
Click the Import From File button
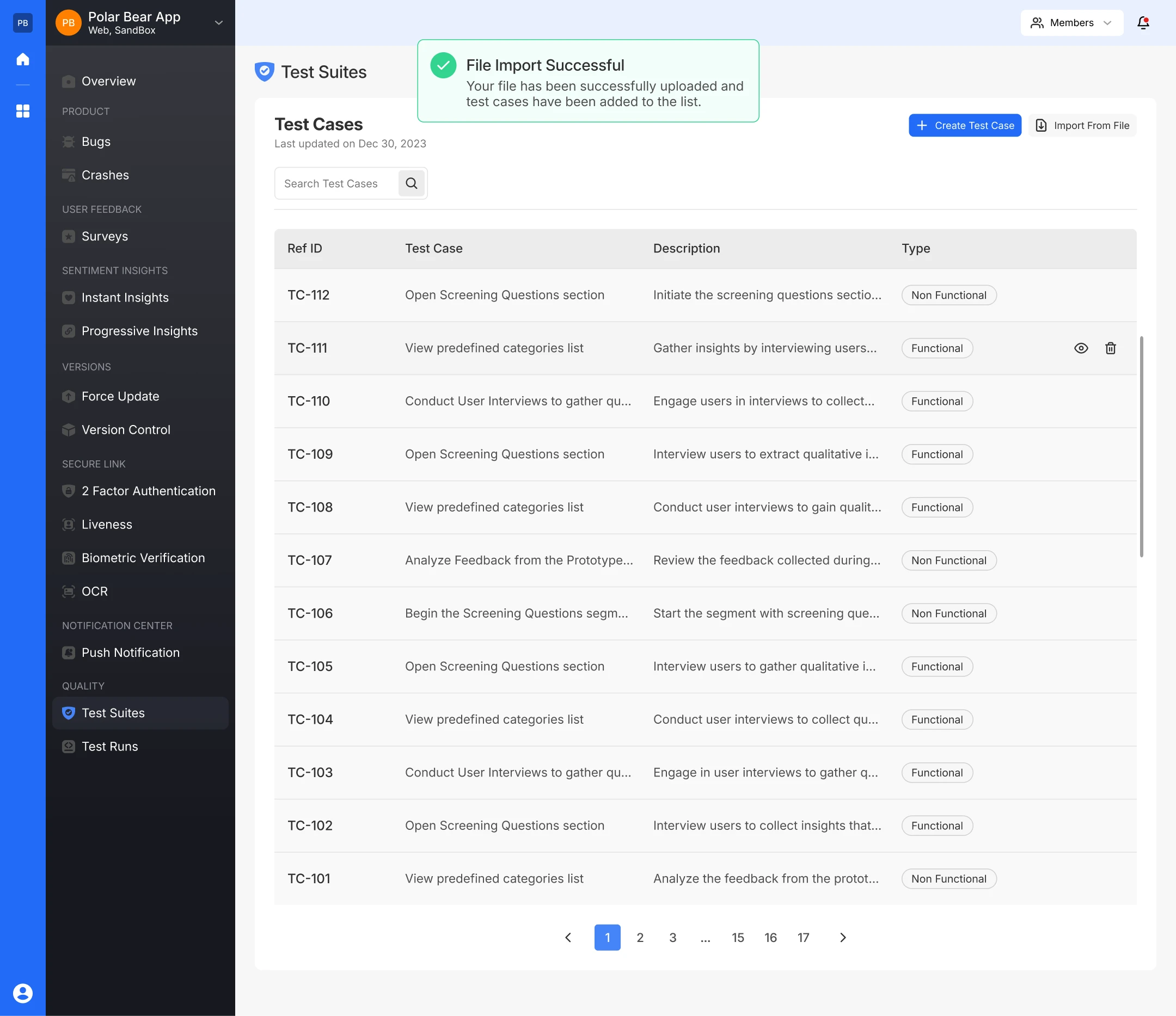click(x=1082, y=125)
